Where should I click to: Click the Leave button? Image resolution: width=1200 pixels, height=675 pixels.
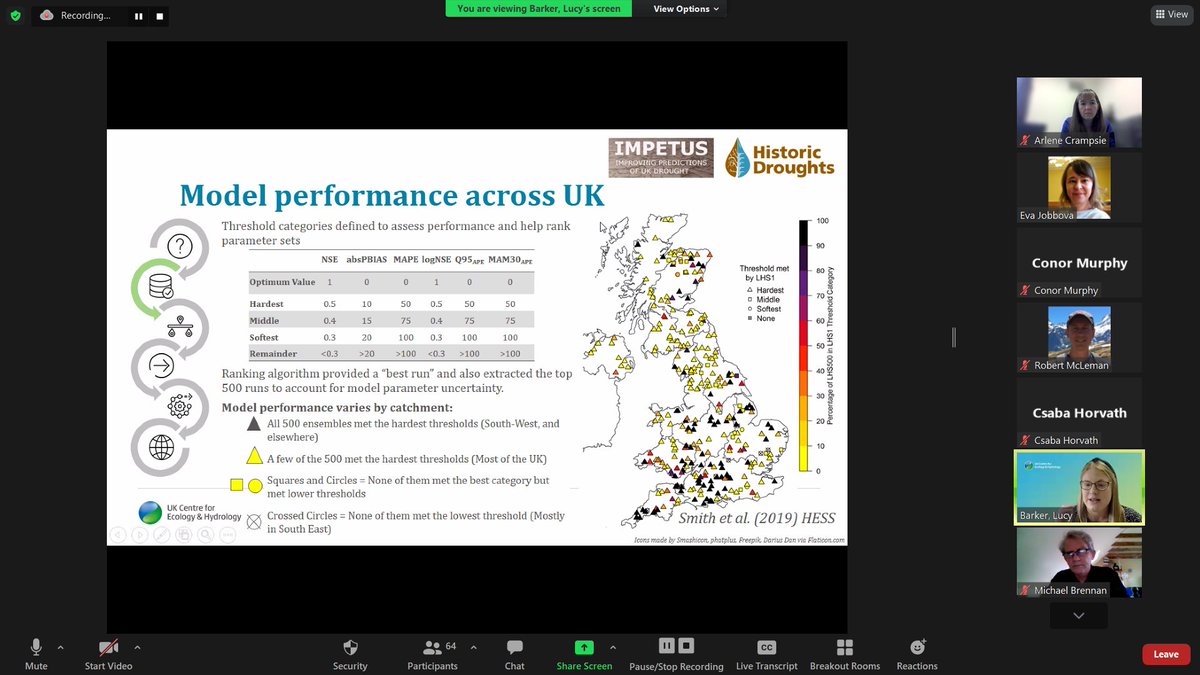(1165, 653)
